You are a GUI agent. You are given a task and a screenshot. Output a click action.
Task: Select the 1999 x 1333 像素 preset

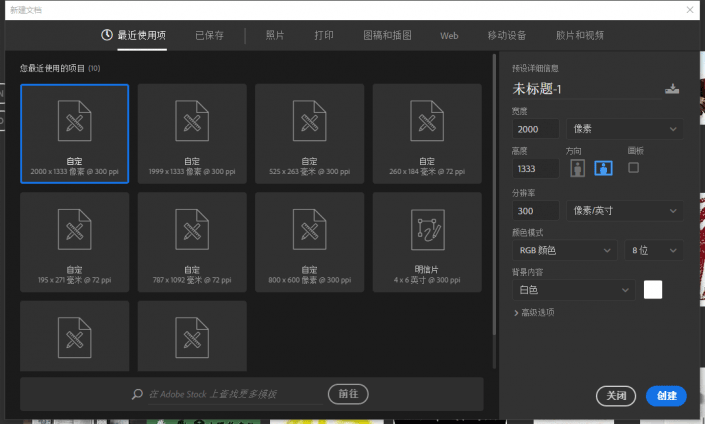192,134
